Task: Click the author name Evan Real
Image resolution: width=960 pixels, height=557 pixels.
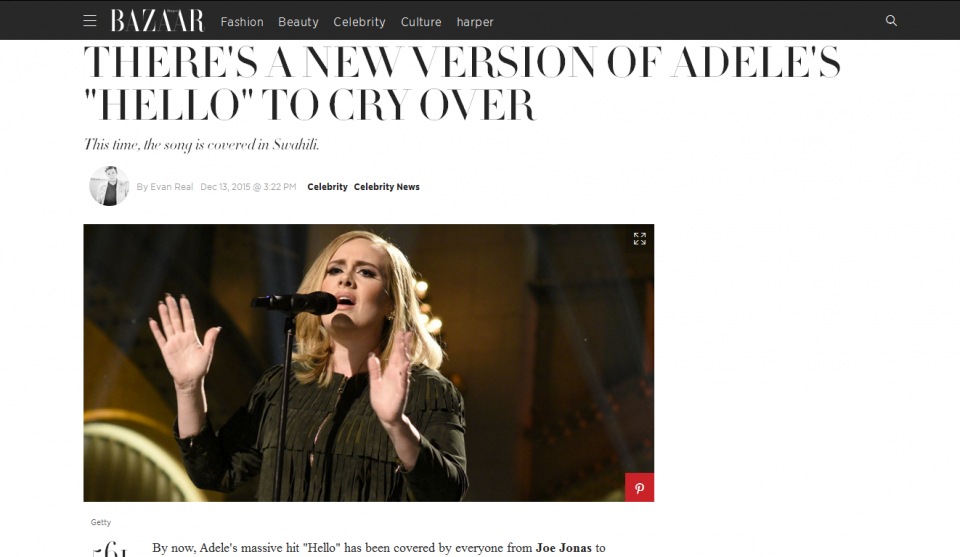Action: [172, 187]
